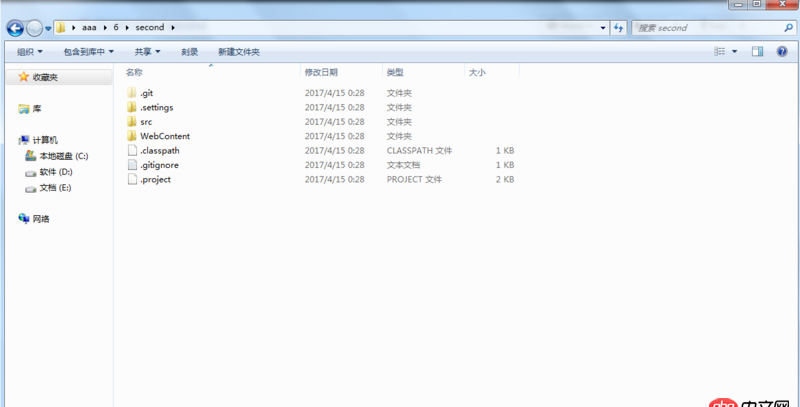Refresh the folder view
The width and height of the screenshot is (800, 407).
click(x=618, y=28)
